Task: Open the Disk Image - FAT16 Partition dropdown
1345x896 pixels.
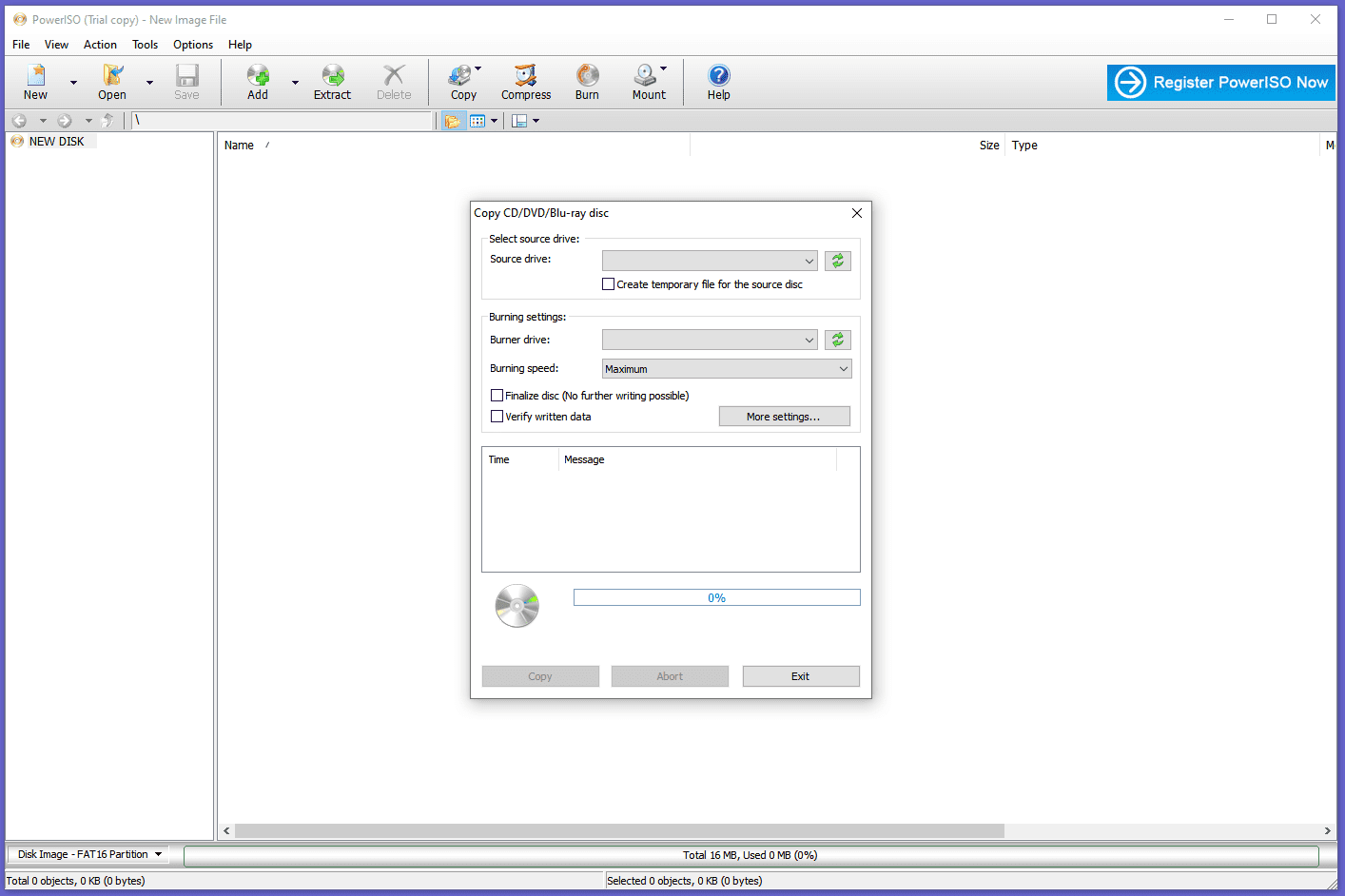Action: point(88,854)
